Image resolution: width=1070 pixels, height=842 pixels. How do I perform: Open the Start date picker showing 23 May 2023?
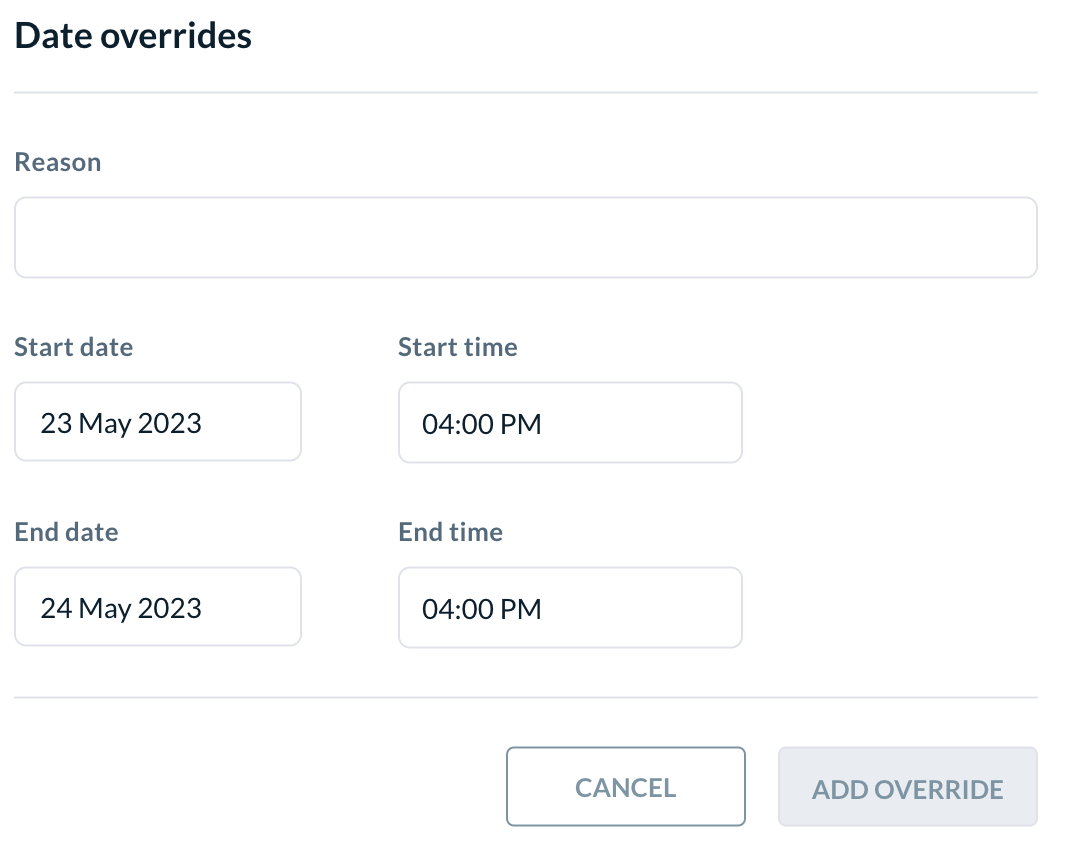coord(157,421)
